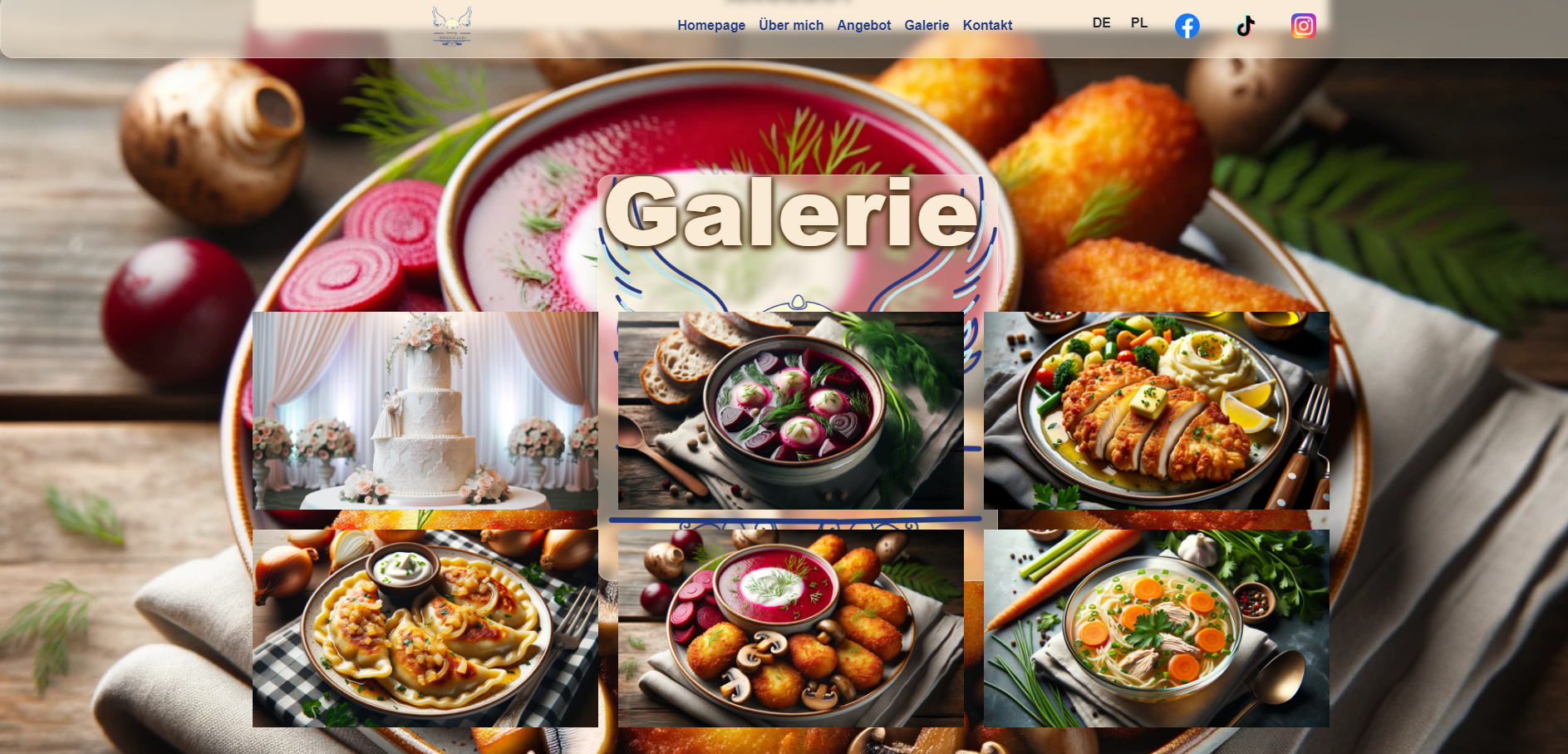Open the TikTok profile icon

click(x=1245, y=26)
